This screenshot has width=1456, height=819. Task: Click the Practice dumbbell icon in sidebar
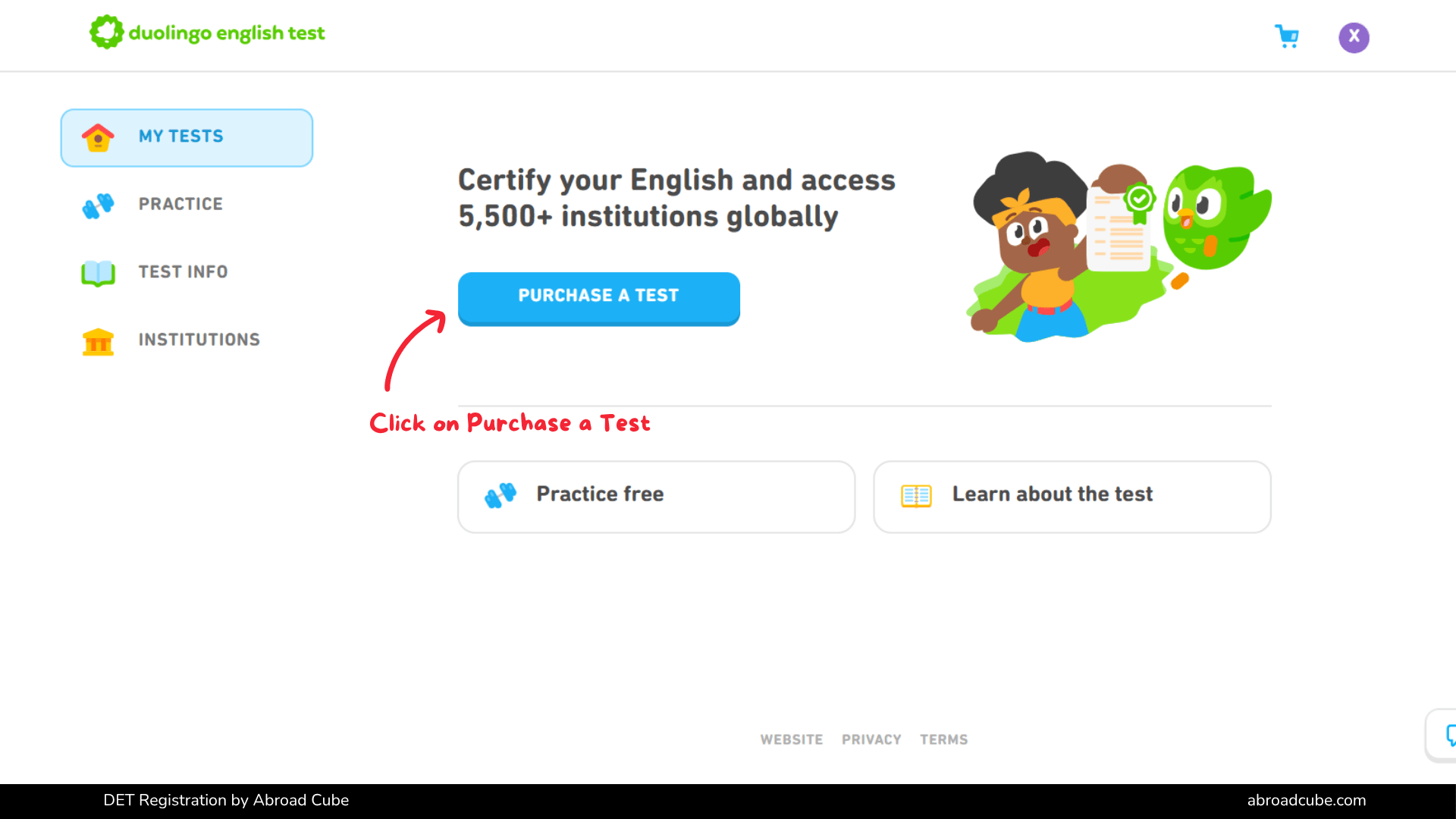(x=98, y=205)
